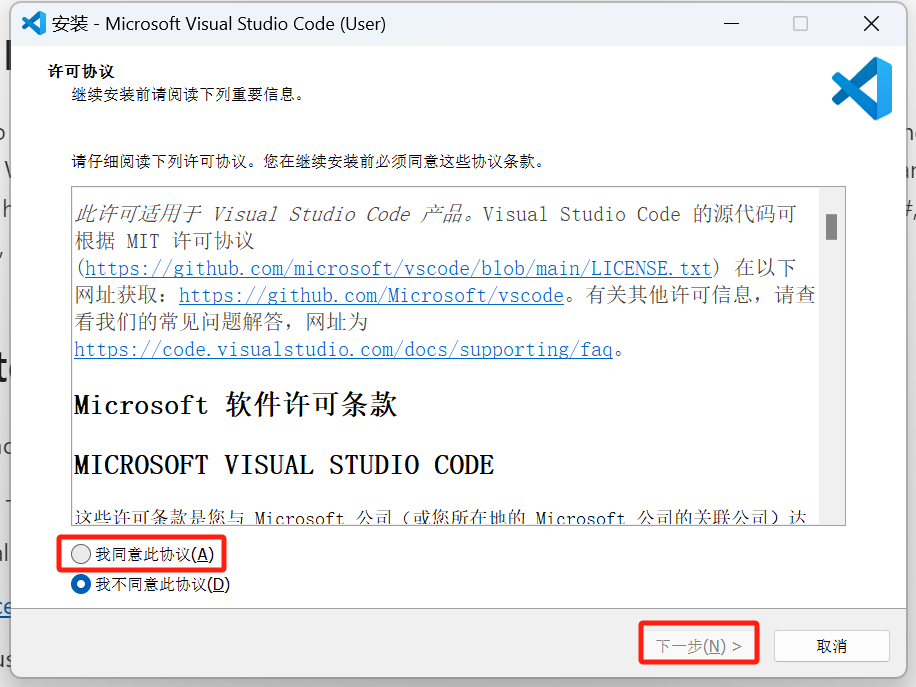Click the 下一步(N) > button
Viewport: 916px width, 687px height.
699,646
